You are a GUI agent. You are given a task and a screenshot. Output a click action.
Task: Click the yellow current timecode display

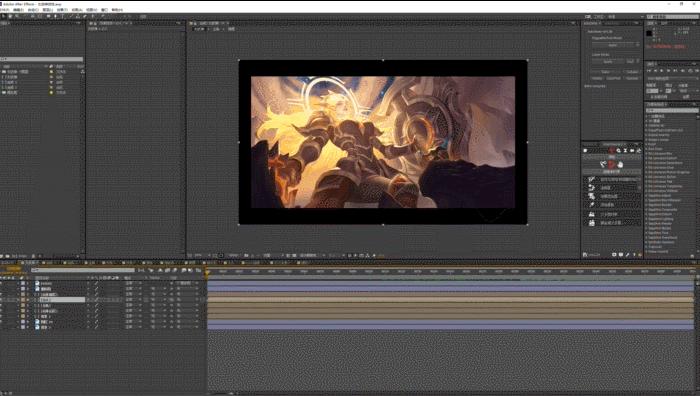[x=13, y=269]
